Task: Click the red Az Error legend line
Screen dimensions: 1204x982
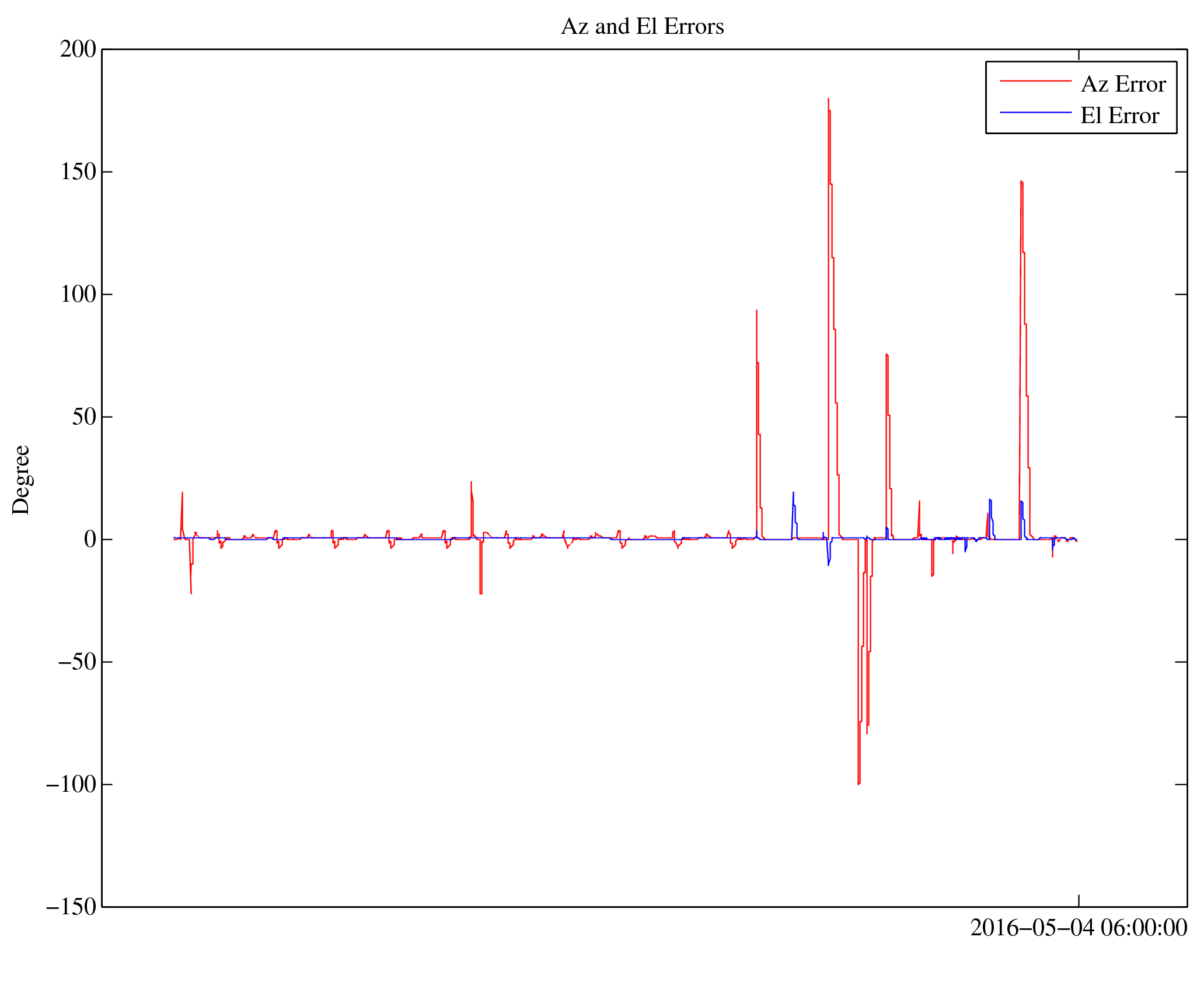Action: (x=1035, y=81)
